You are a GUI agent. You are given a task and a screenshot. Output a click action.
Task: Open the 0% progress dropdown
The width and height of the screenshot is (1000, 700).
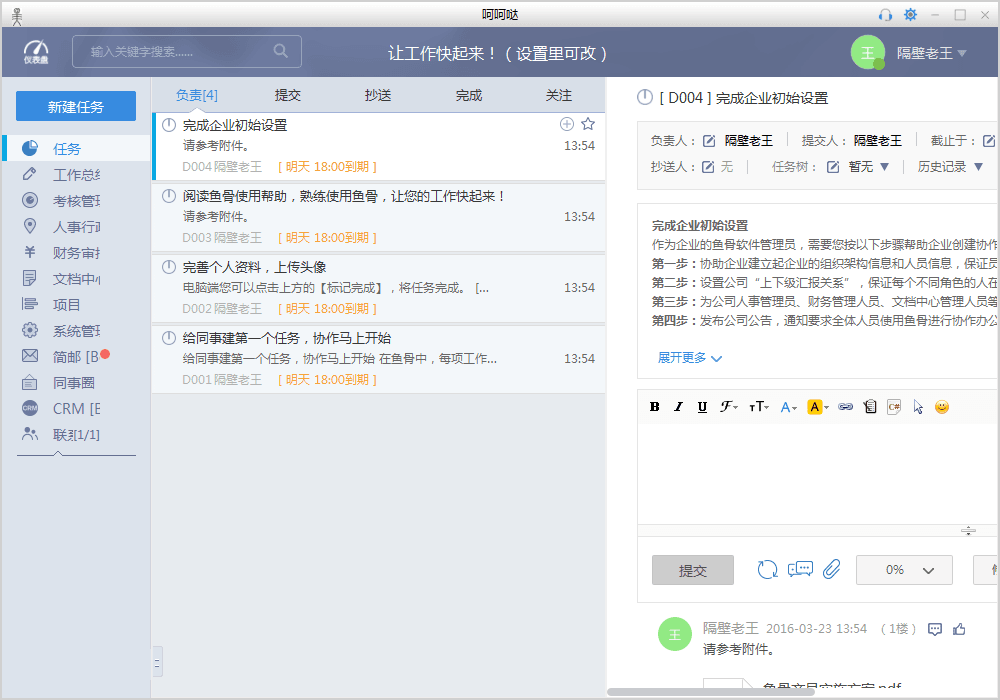click(904, 570)
